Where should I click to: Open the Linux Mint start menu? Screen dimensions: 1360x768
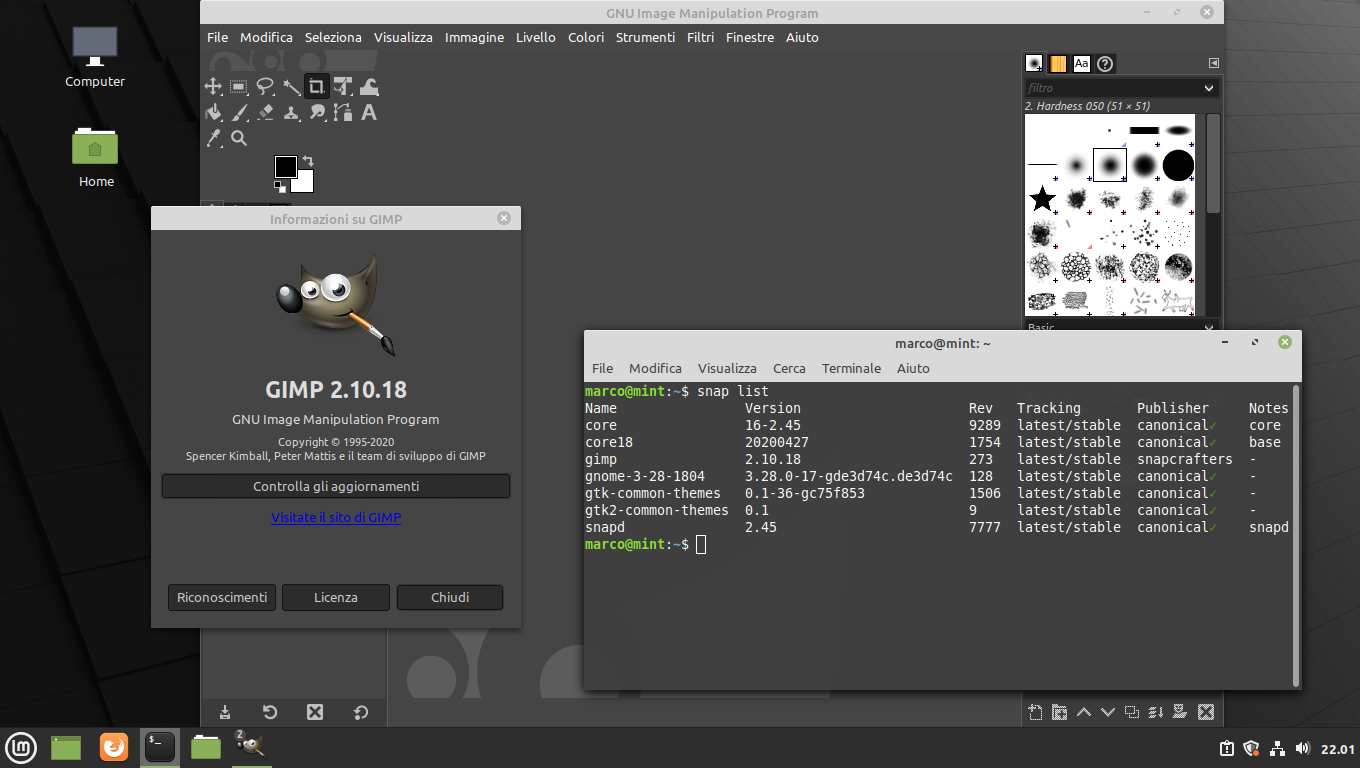[21, 746]
